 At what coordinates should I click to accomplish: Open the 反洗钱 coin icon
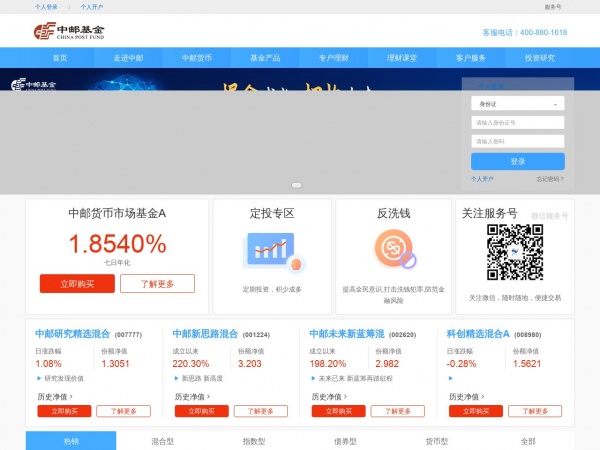click(x=395, y=248)
